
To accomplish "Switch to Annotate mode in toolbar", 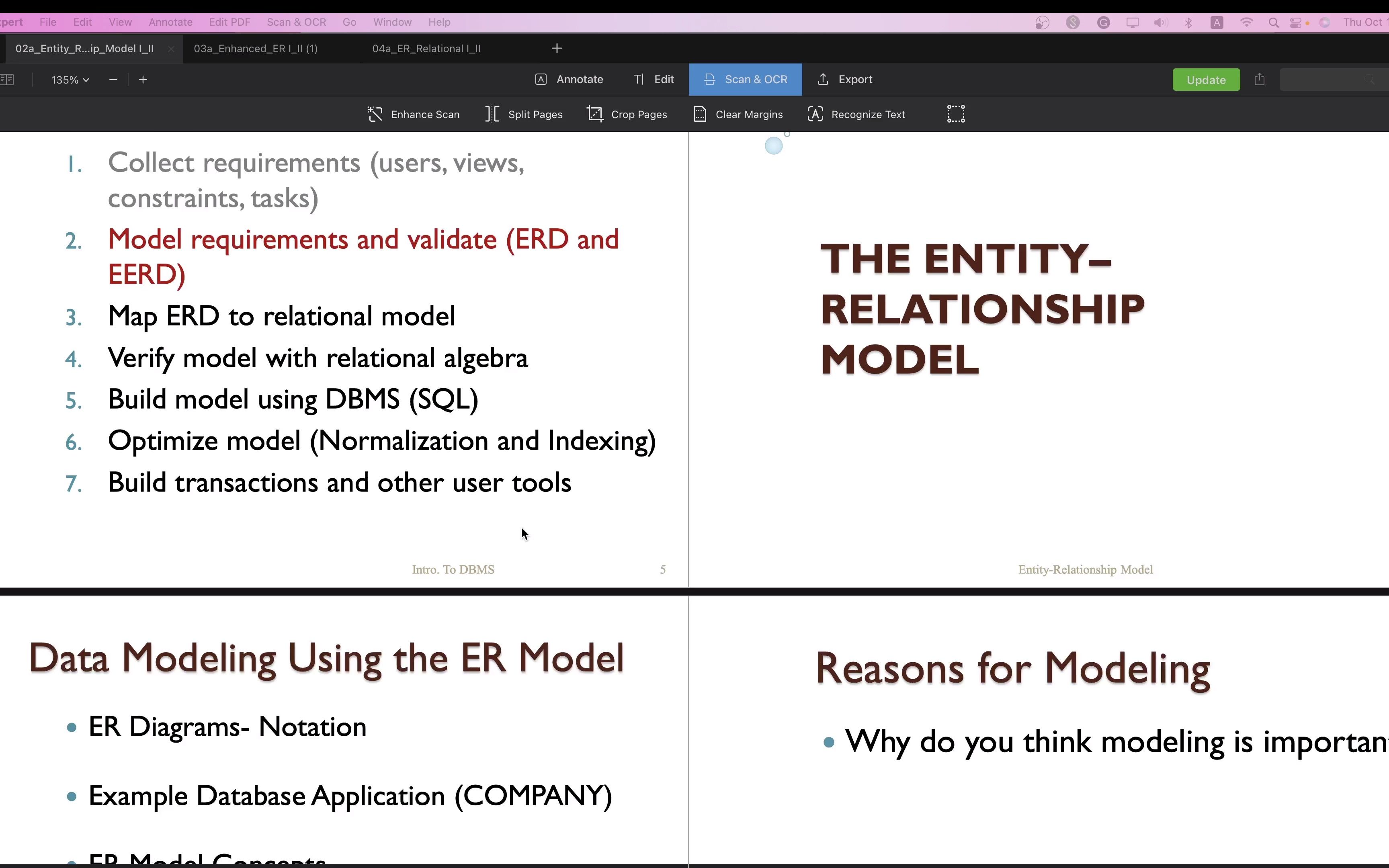I will (x=569, y=80).
